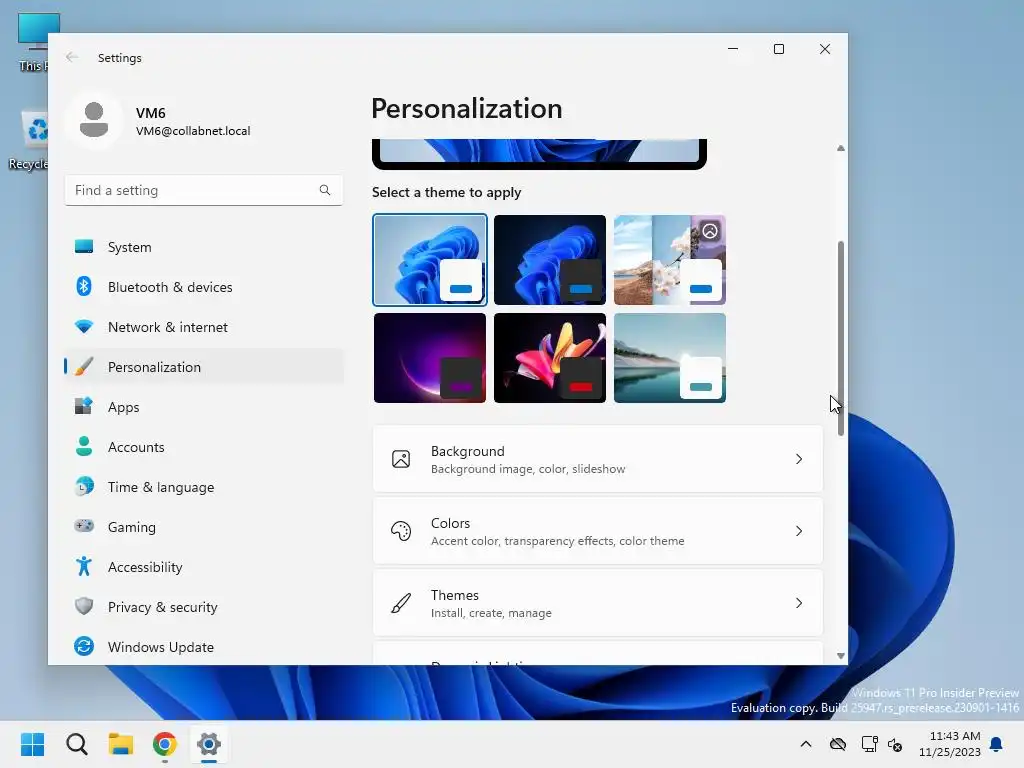Screen dimensions: 1024x768
Task: Expand Colors via its chevron arrow
Action: (799, 531)
